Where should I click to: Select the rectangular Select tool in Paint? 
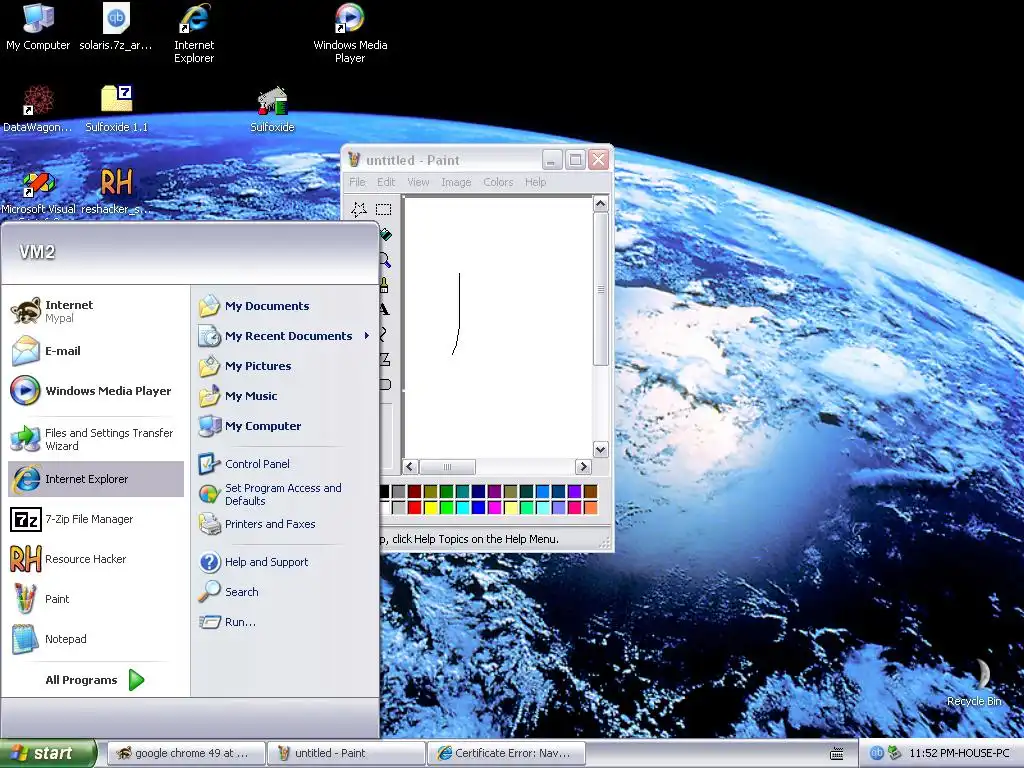(383, 209)
